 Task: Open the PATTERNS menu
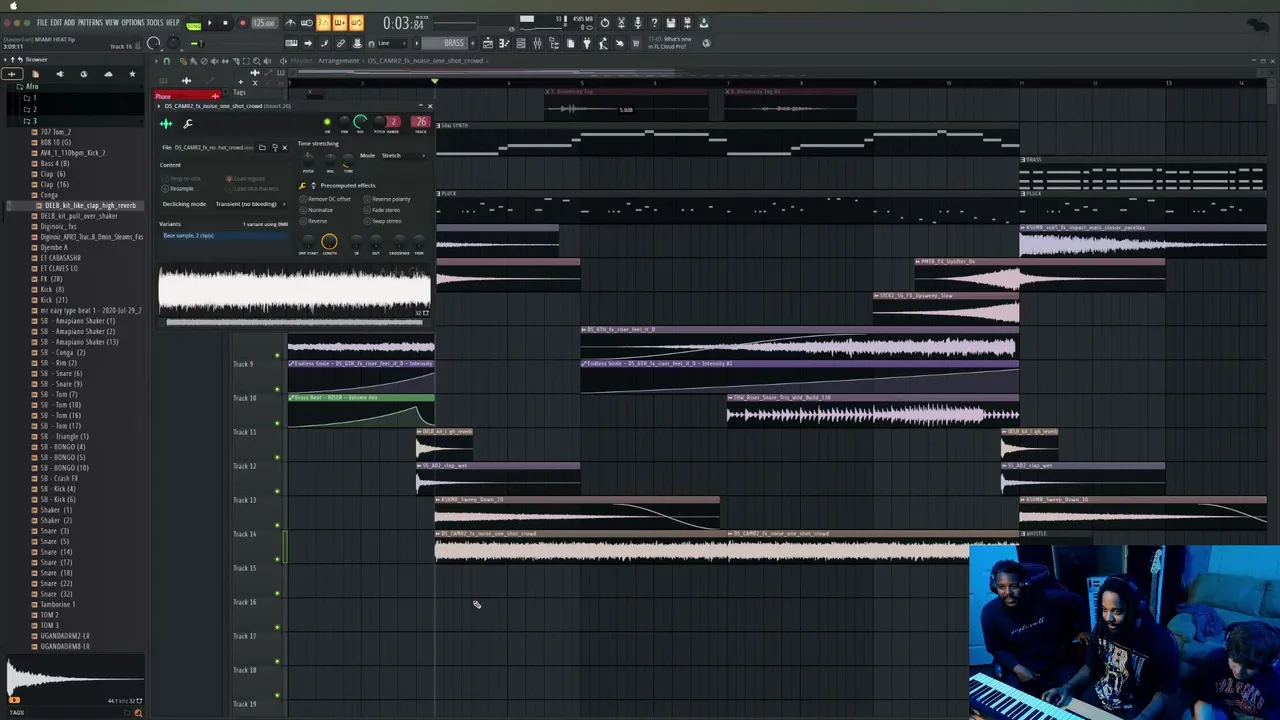pyautogui.click(x=90, y=22)
